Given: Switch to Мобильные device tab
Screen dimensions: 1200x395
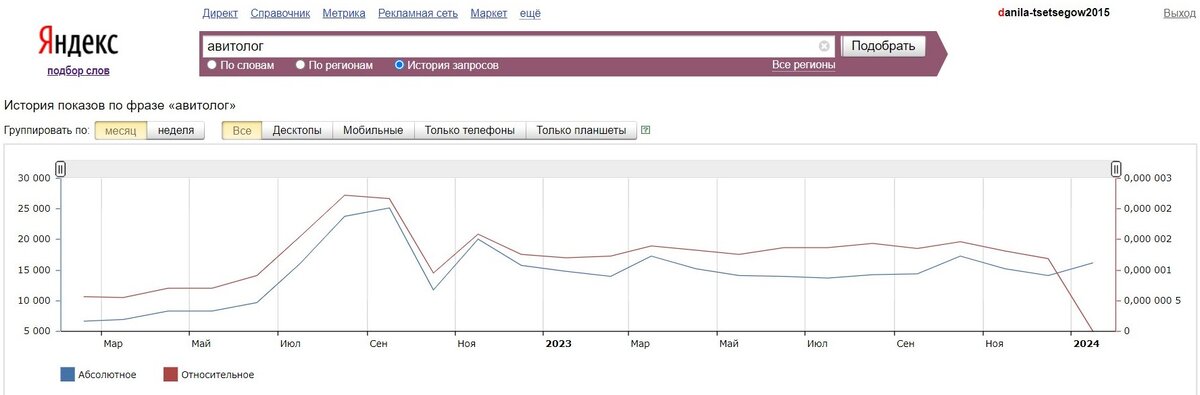Looking at the screenshot, I should point(373,130).
